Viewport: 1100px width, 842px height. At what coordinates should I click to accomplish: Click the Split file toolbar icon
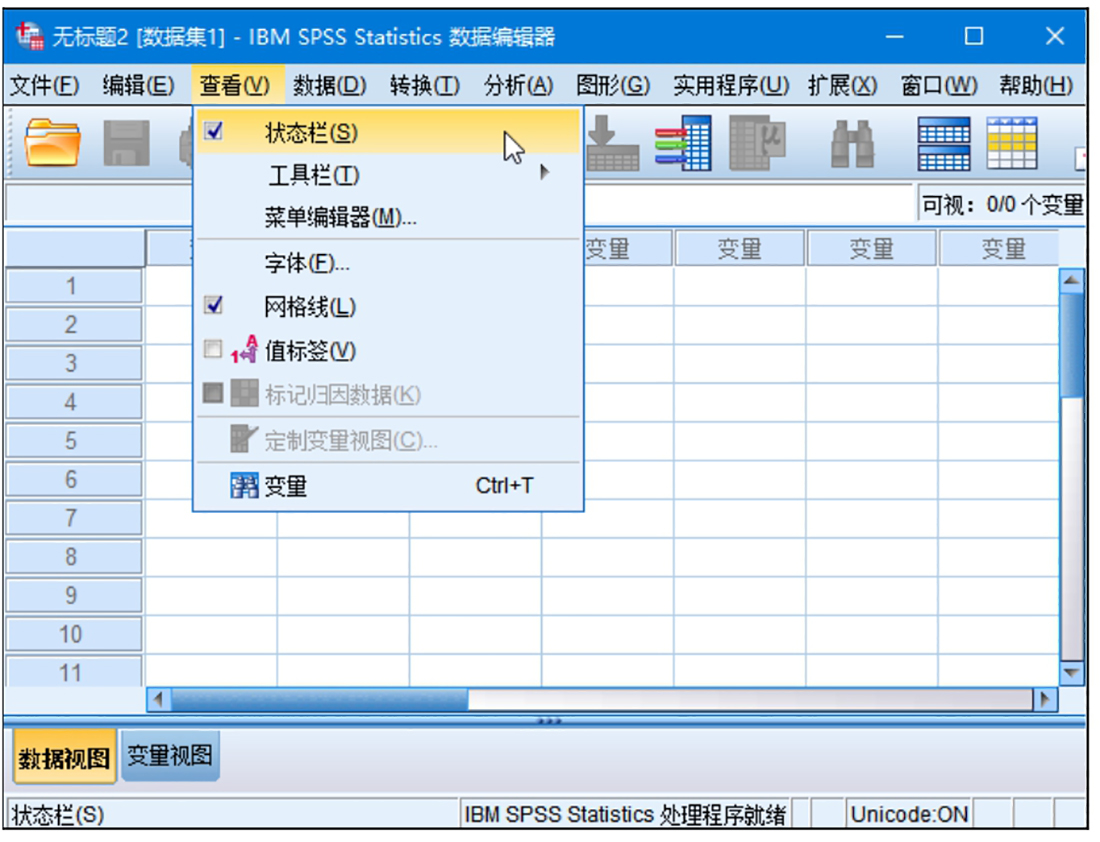[683, 143]
